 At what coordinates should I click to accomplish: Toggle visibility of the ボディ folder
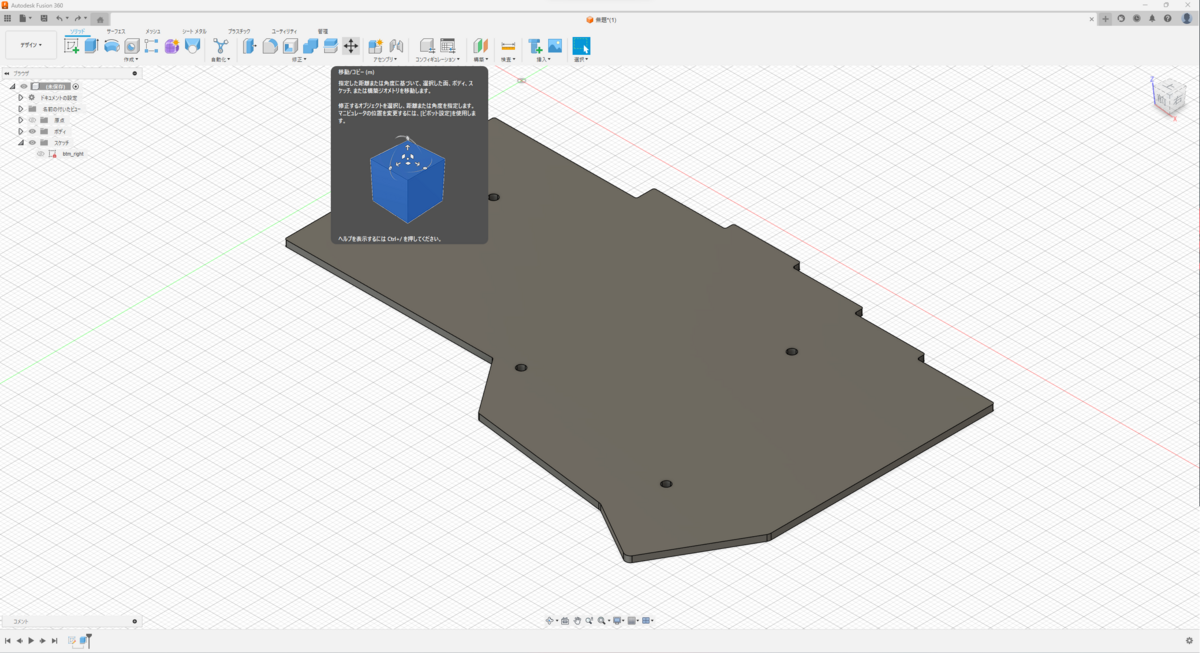pos(32,131)
